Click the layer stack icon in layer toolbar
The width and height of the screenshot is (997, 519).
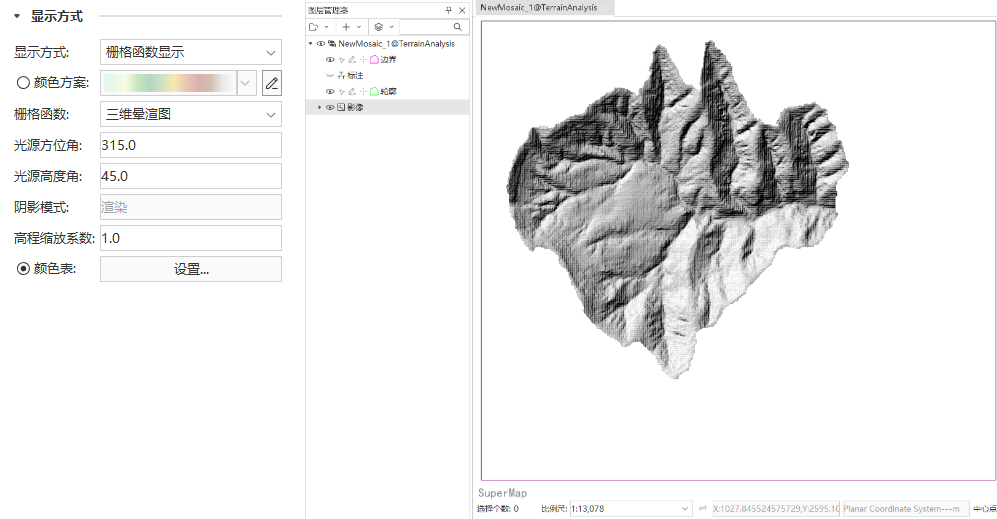pos(378,27)
